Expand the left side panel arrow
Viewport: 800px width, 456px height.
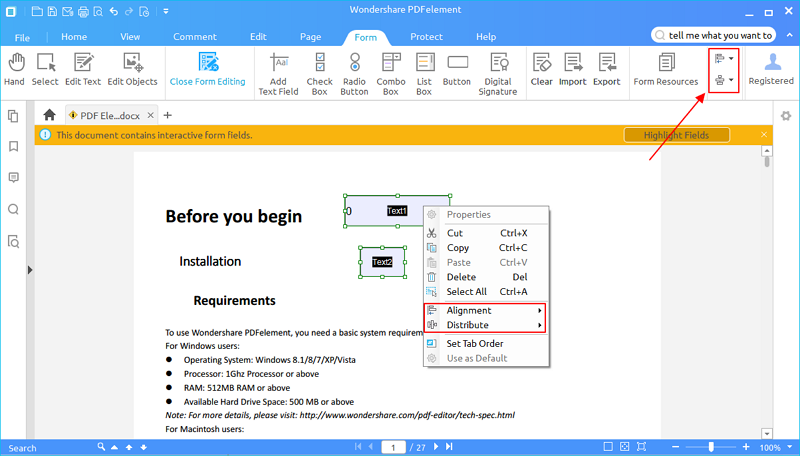coord(30,270)
